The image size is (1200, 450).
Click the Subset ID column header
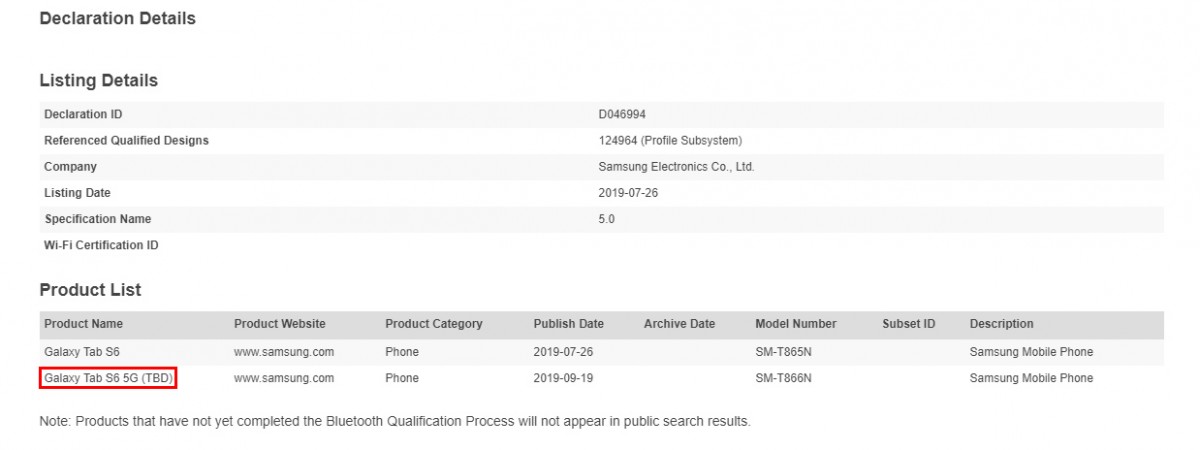pyautogui.click(x=909, y=324)
